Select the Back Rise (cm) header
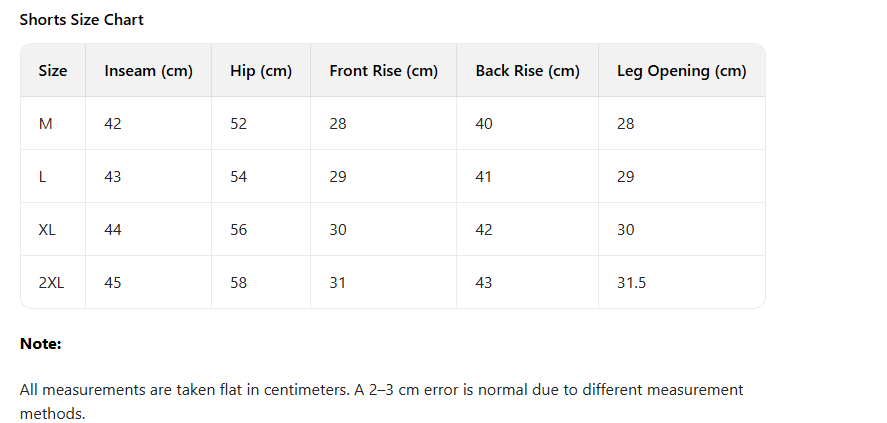This screenshot has height=423, width=887. pyautogui.click(x=527, y=71)
